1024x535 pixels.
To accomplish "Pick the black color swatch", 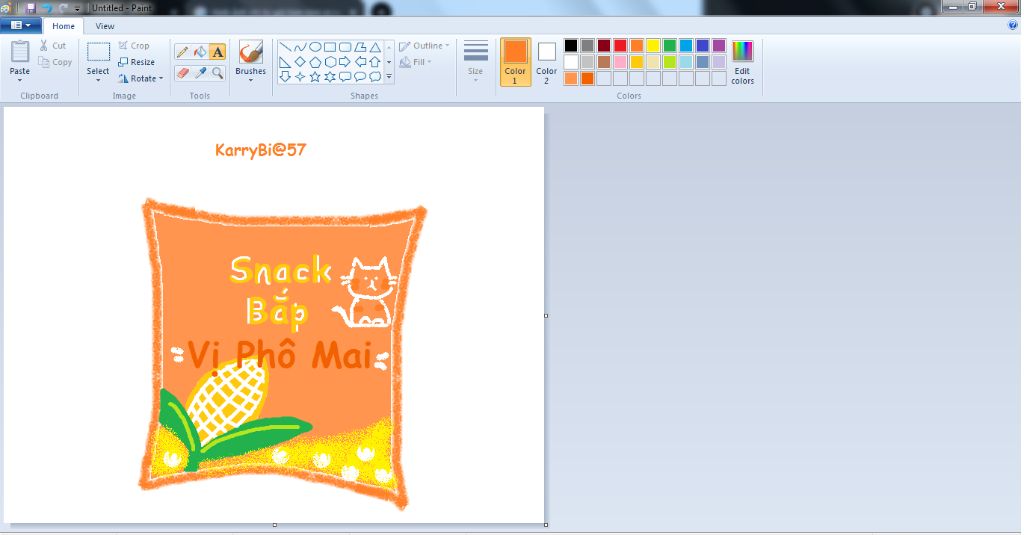I will click(571, 46).
